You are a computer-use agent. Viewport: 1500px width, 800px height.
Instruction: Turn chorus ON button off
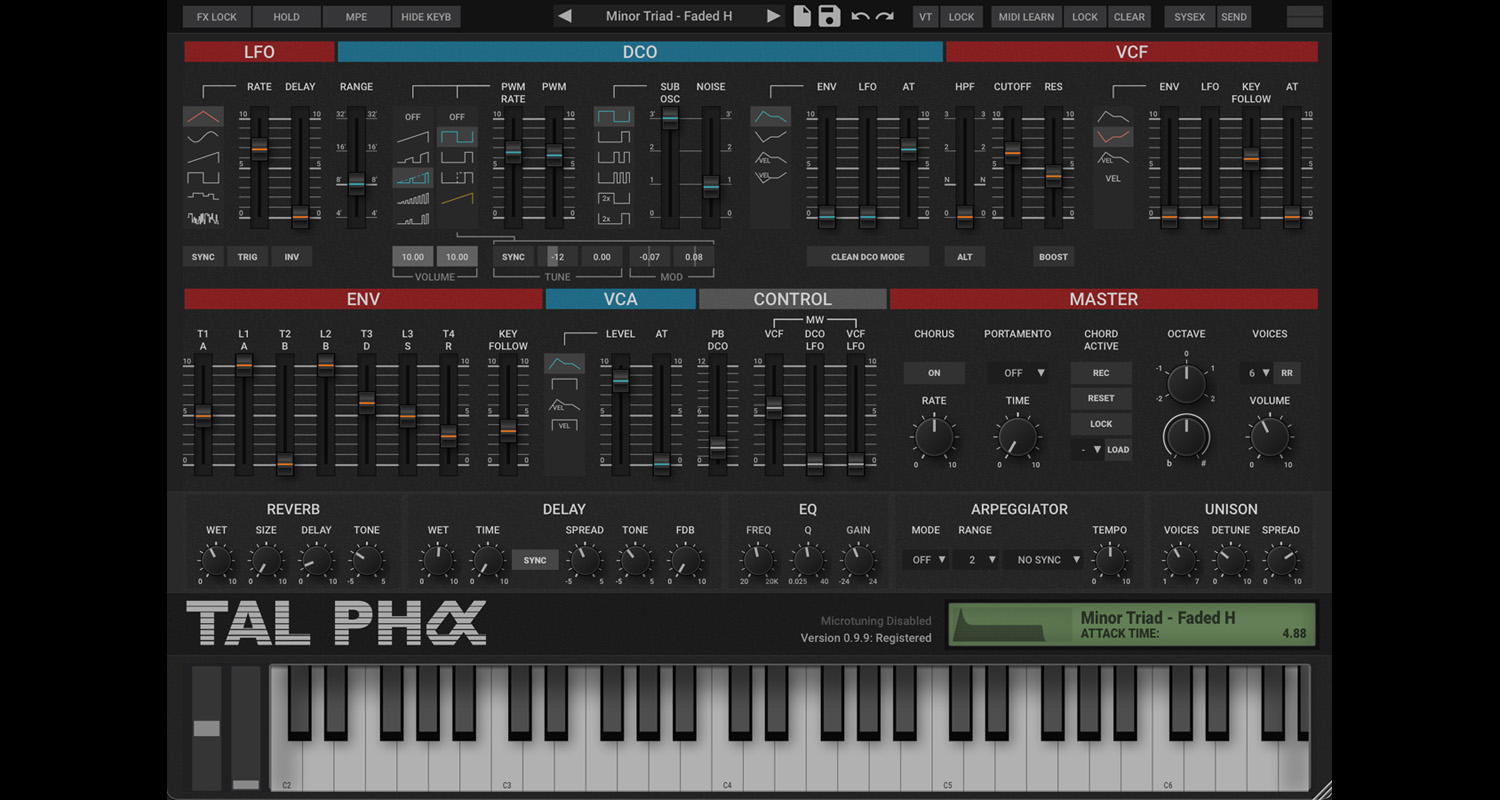point(934,373)
